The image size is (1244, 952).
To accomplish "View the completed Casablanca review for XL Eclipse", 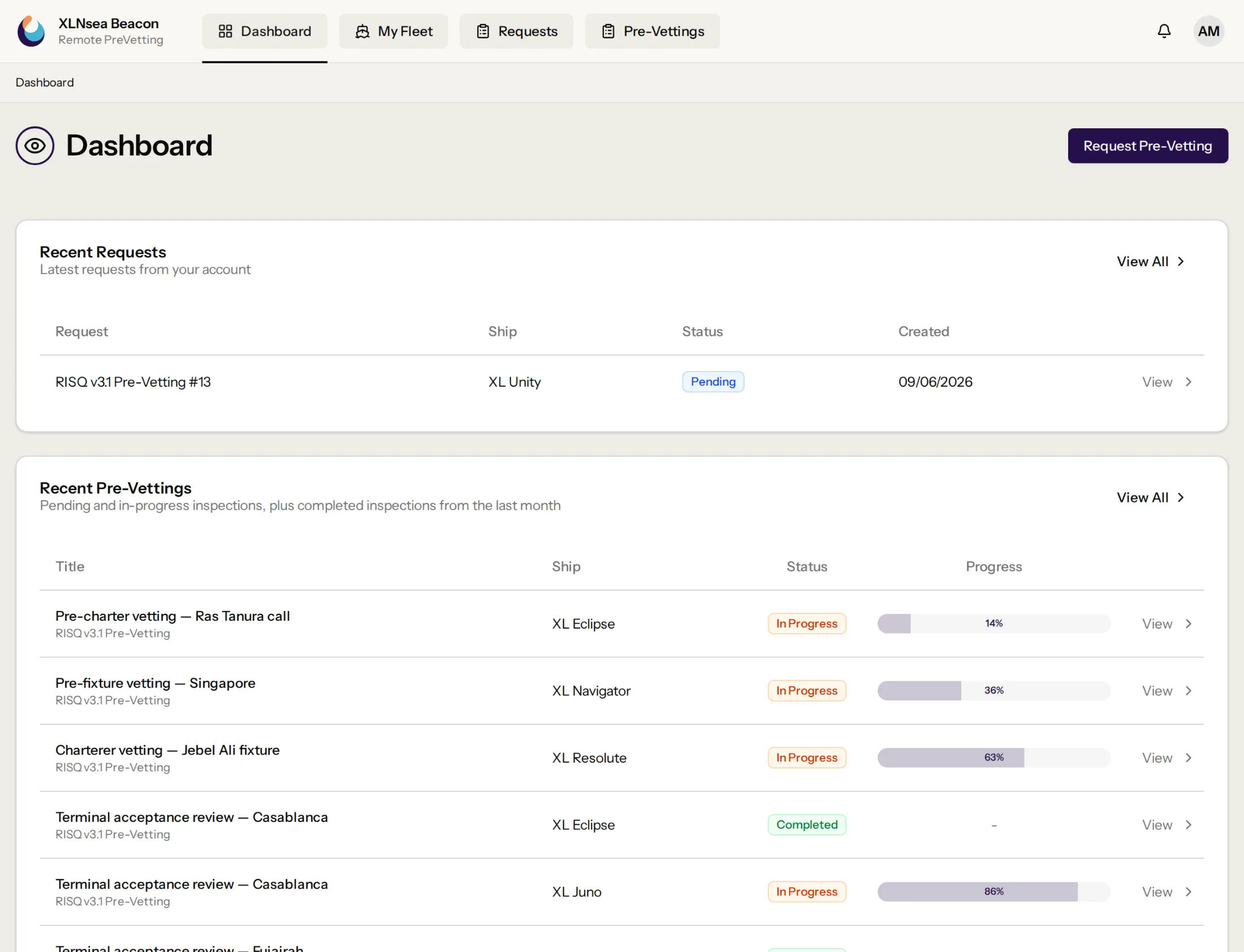I will coord(1167,825).
